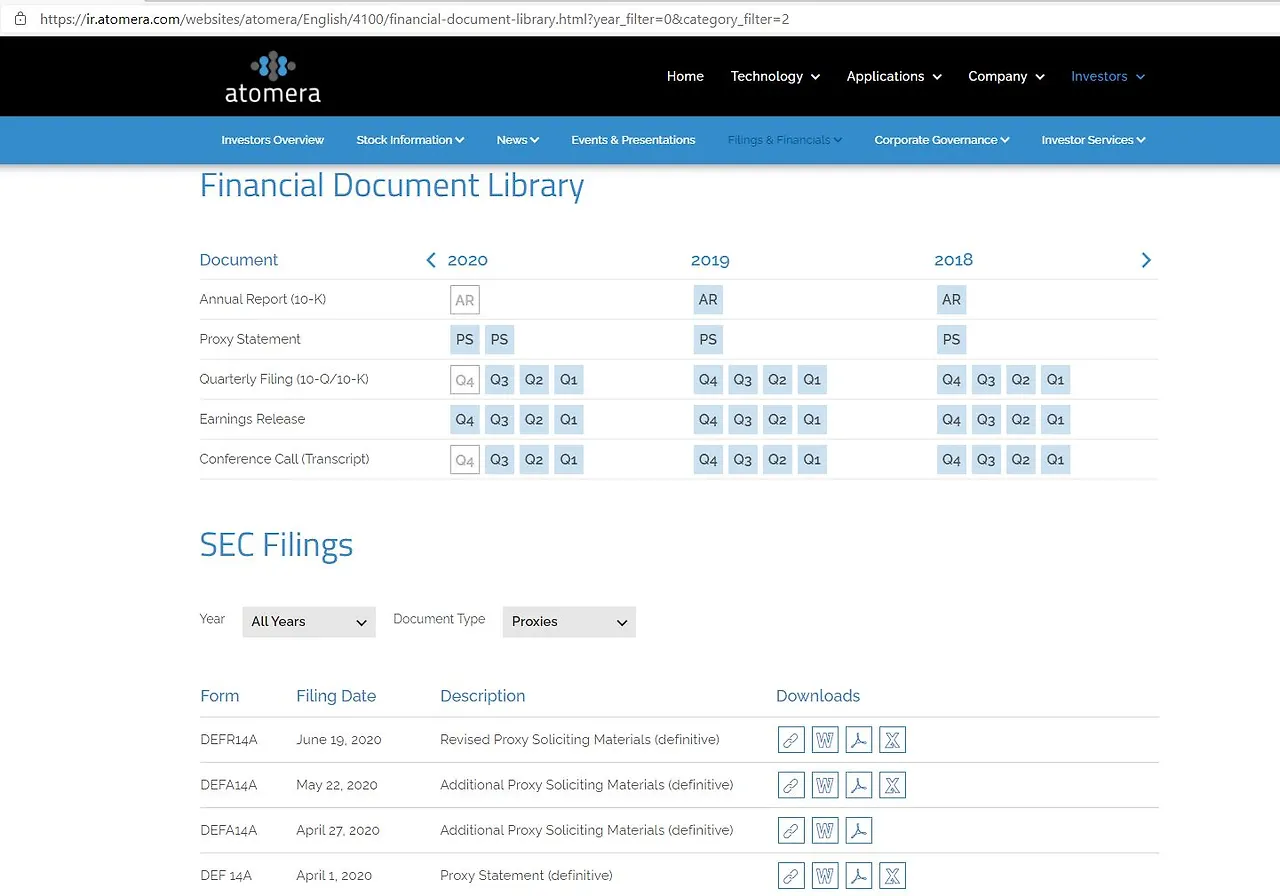Download Excel file for April 1, 2020 filing
Screen dimensions: 1280x896
pos(893,876)
